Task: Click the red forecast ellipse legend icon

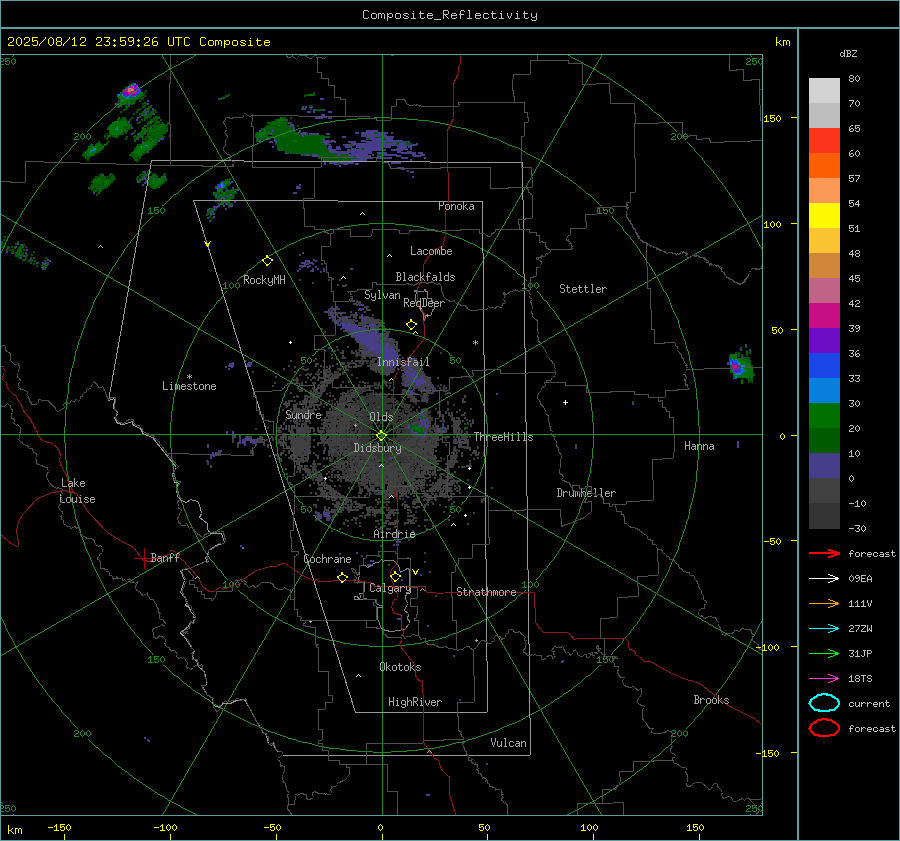Action: 824,728
